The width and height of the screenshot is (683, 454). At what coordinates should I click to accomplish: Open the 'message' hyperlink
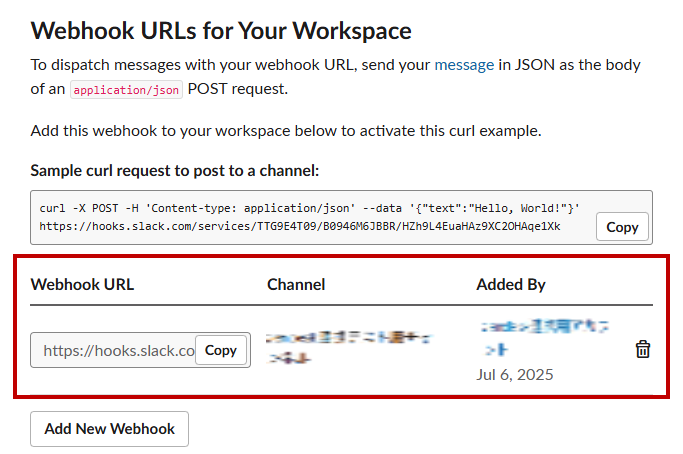464,65
